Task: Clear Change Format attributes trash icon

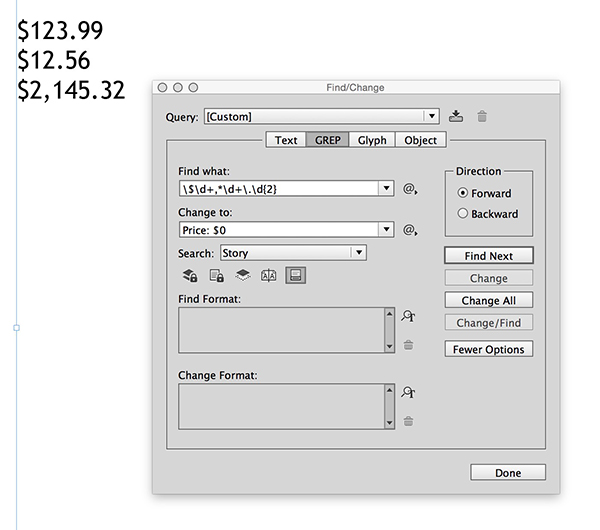Action: click(408, 421)
